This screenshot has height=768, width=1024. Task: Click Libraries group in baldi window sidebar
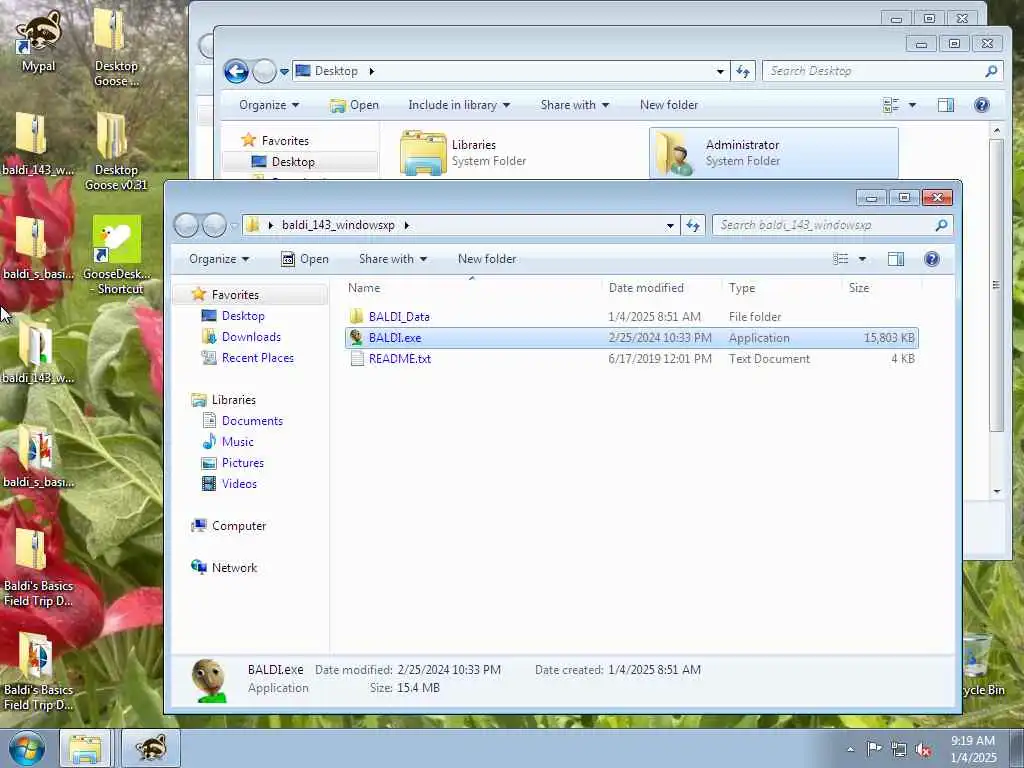pyautogui.click(x=233, y=400)
